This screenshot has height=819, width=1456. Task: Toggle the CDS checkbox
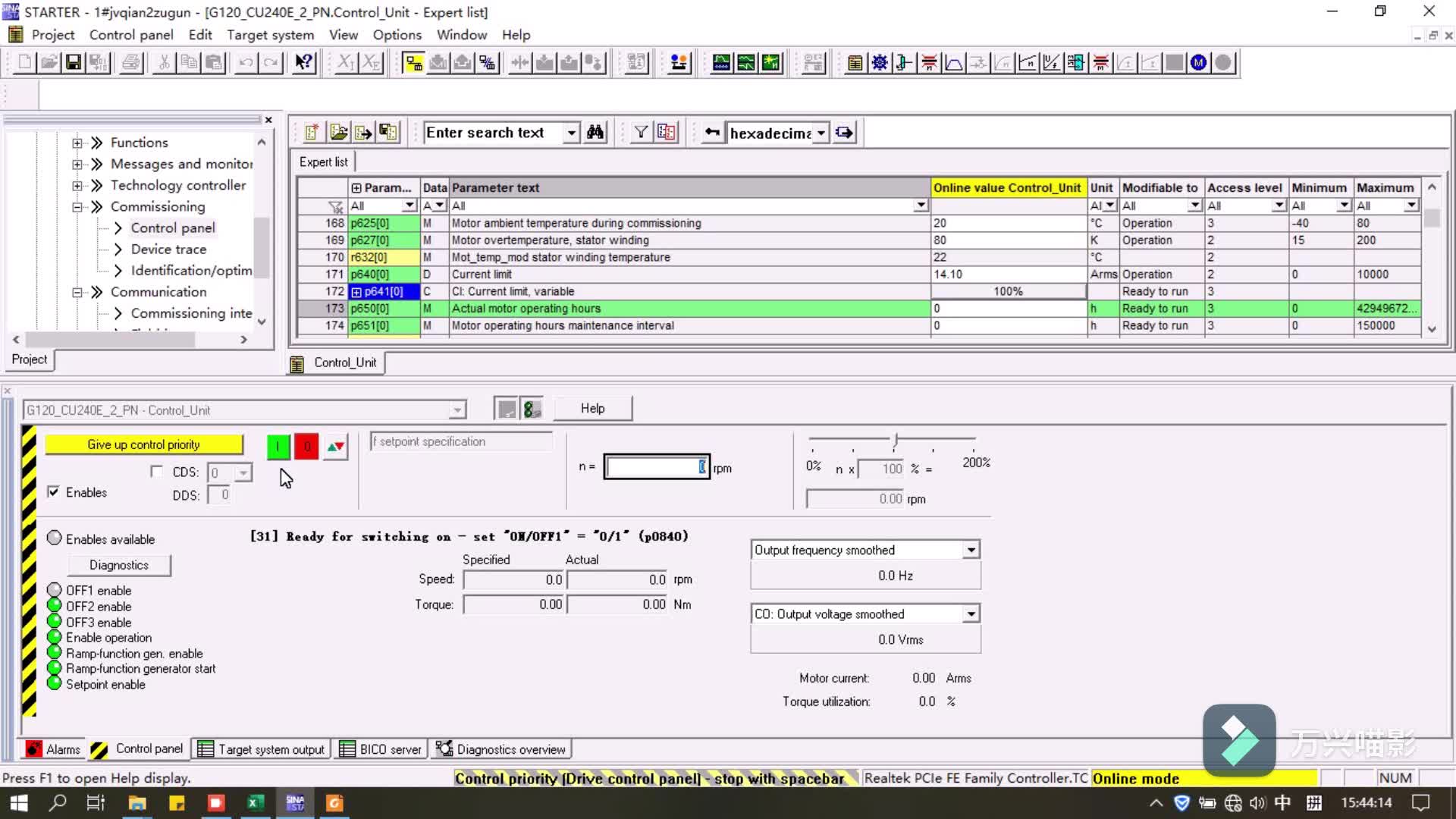(156, 472)
